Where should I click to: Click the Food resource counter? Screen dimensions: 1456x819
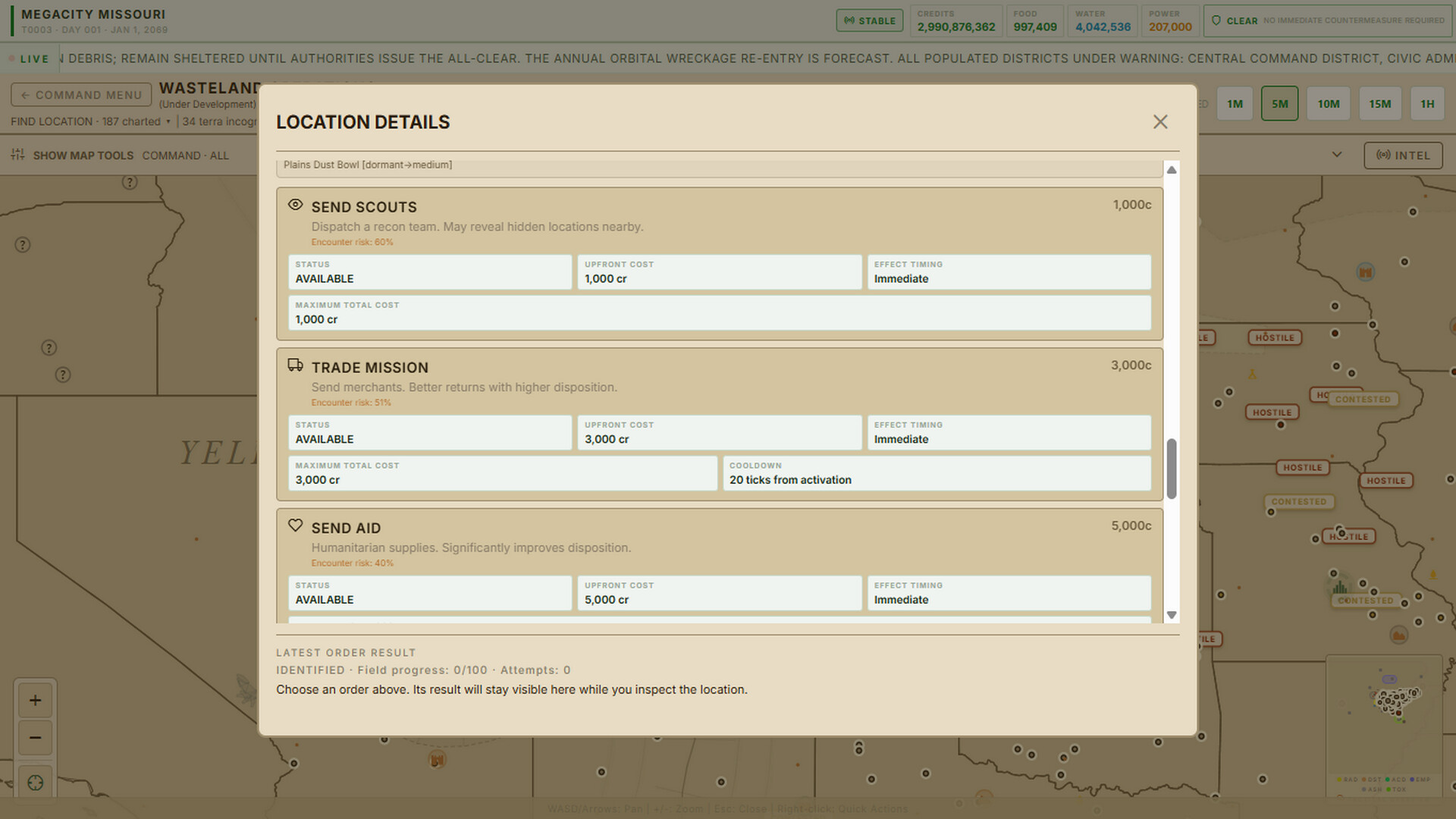pyautogui.click(x=1035, y=20)
